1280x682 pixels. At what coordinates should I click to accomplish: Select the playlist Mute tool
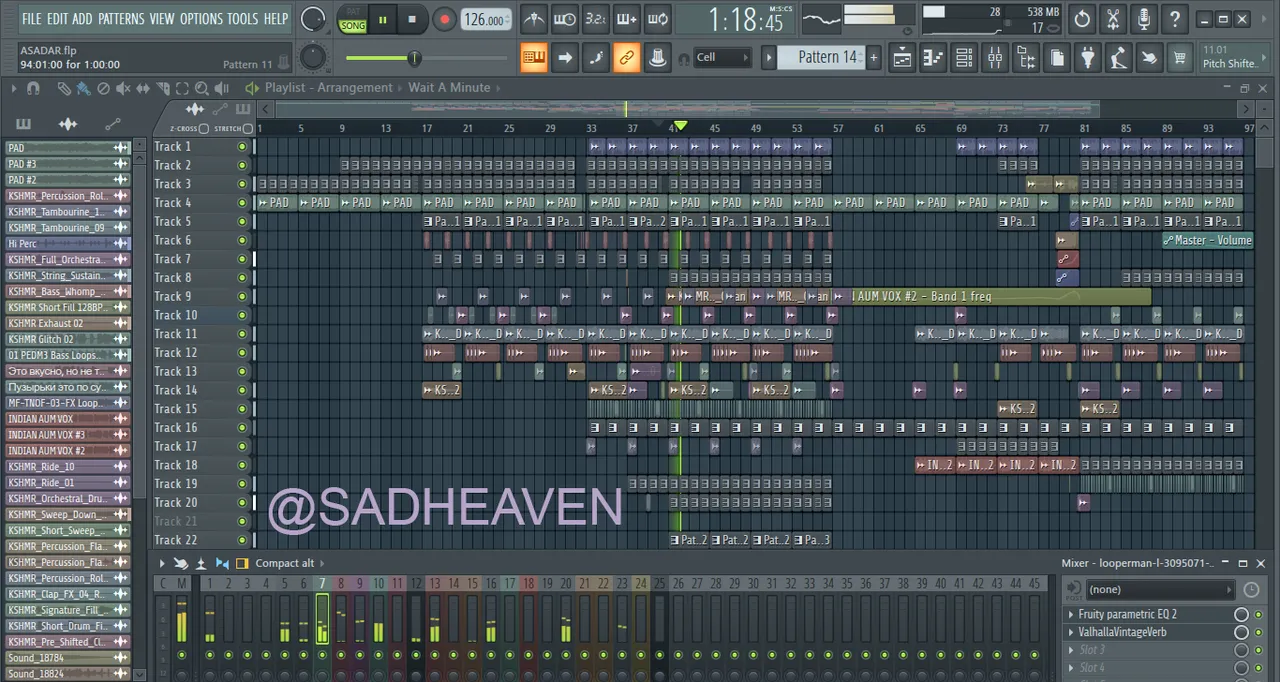click(123, 88)
